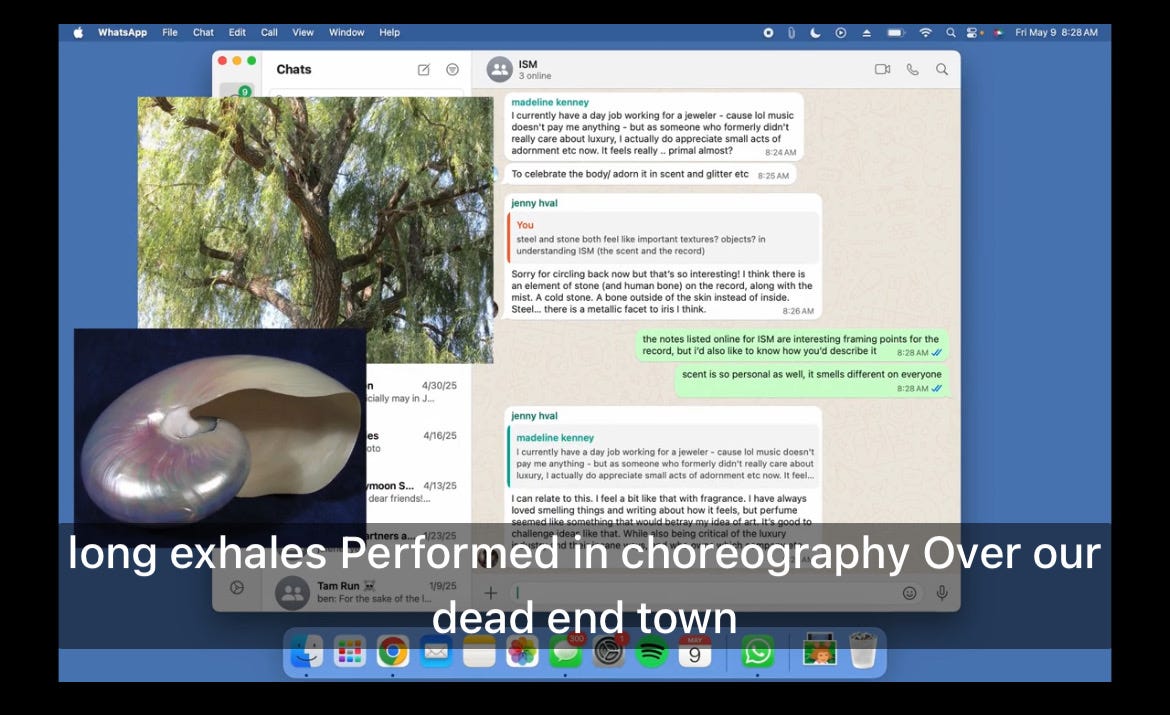Click the battery status icon
Screen dimensions: 1170x715
895,33
